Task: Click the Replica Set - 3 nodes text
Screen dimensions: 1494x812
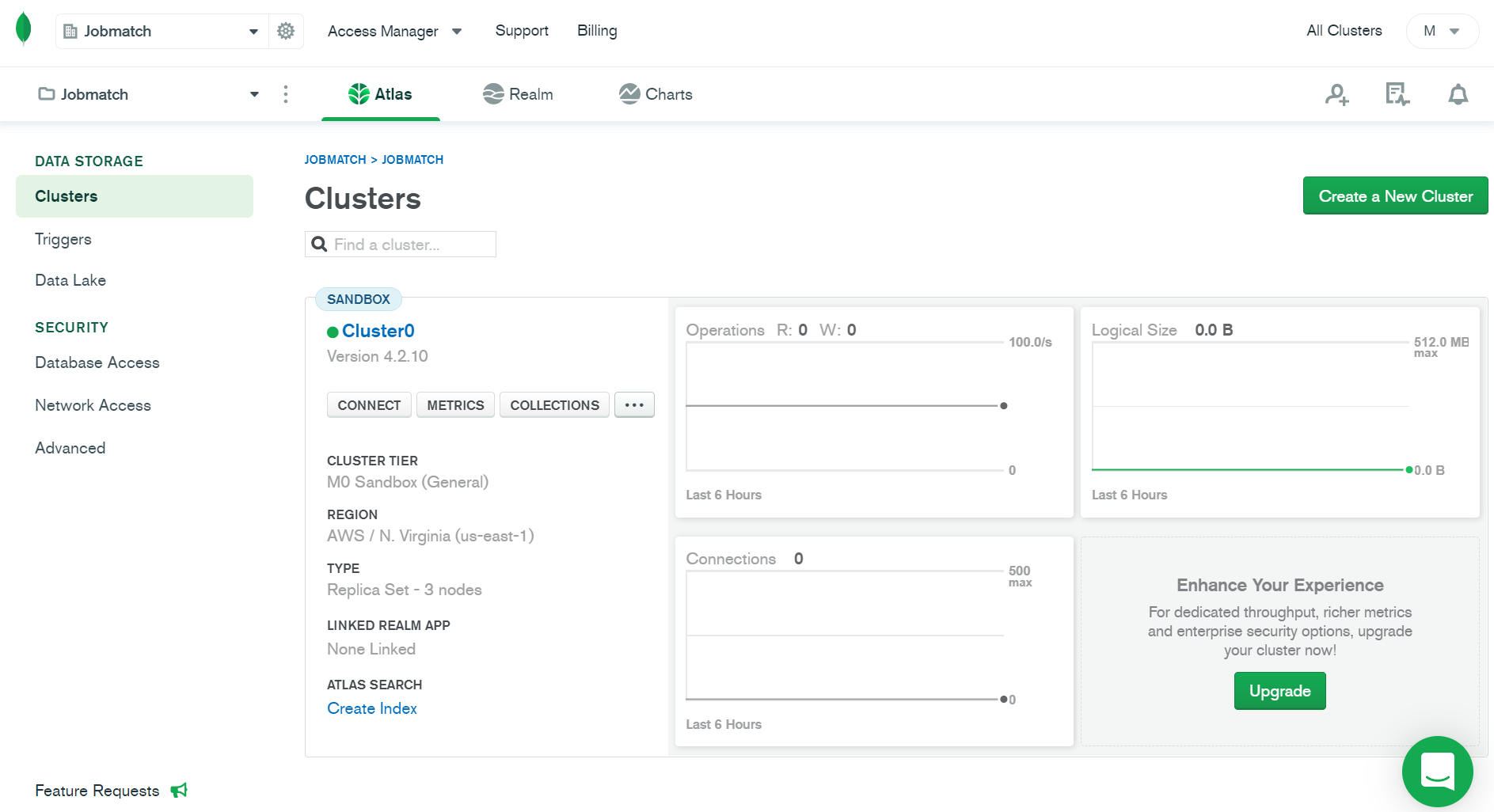Action: [405, 590]
